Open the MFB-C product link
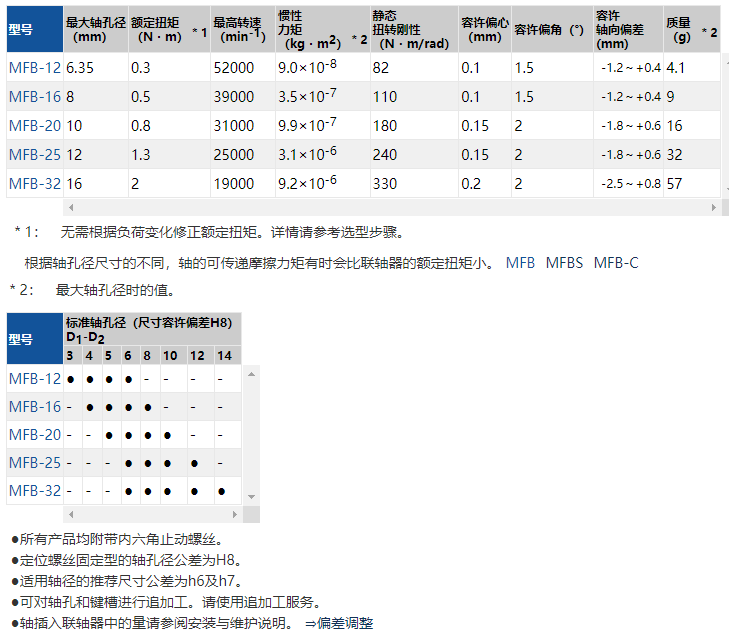This screenshot has height=634, width=729. click(616, 263)
